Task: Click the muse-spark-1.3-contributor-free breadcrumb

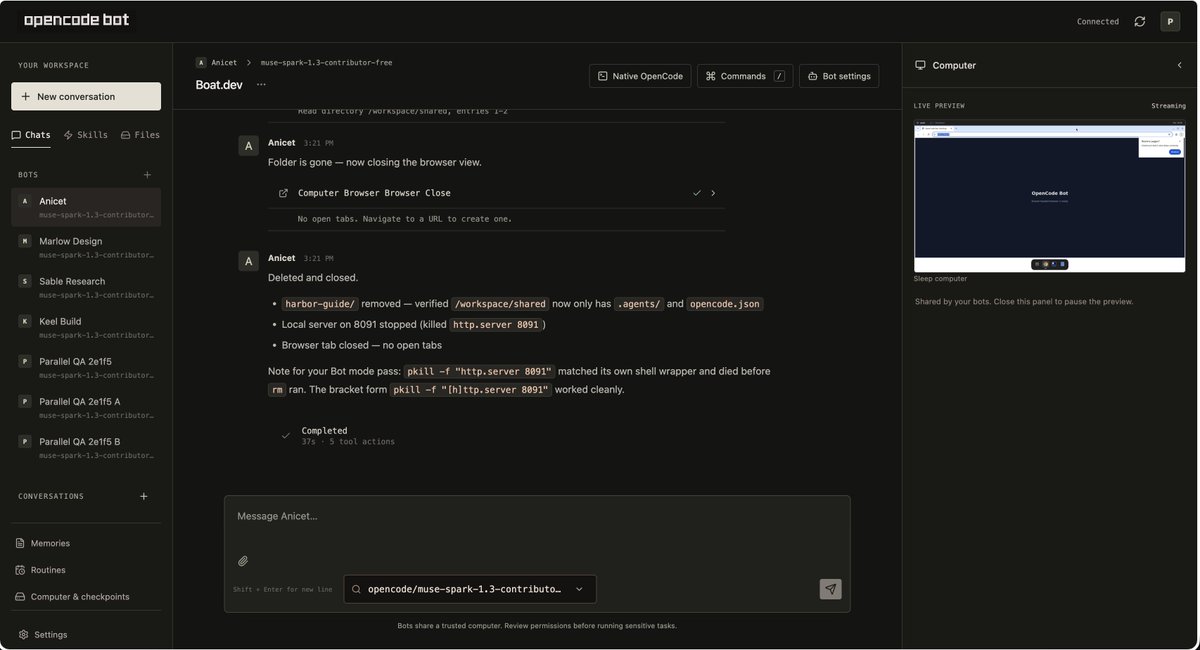Action: pos(326,62)
